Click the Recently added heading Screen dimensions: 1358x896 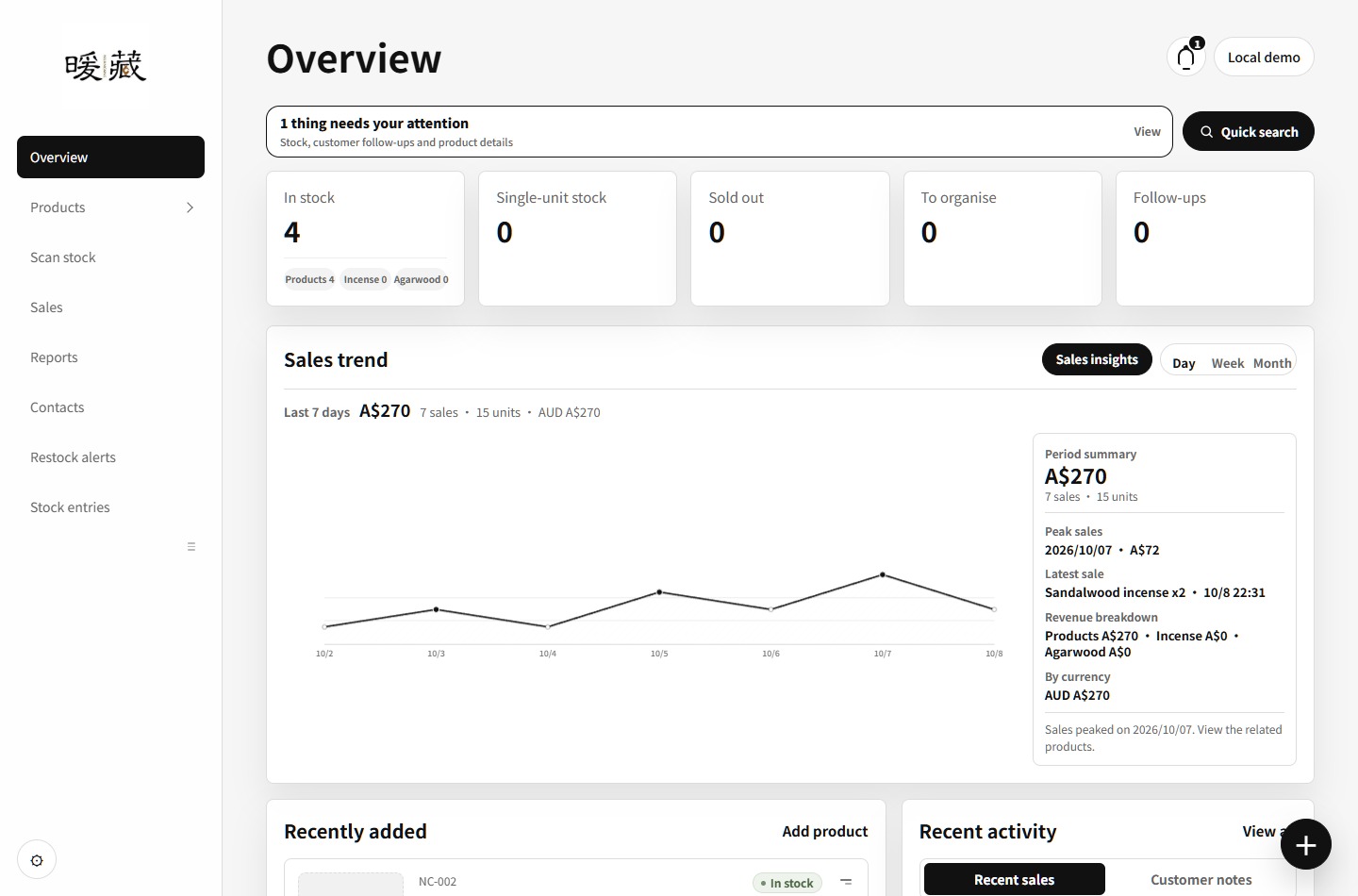click(x=356, y=831)
